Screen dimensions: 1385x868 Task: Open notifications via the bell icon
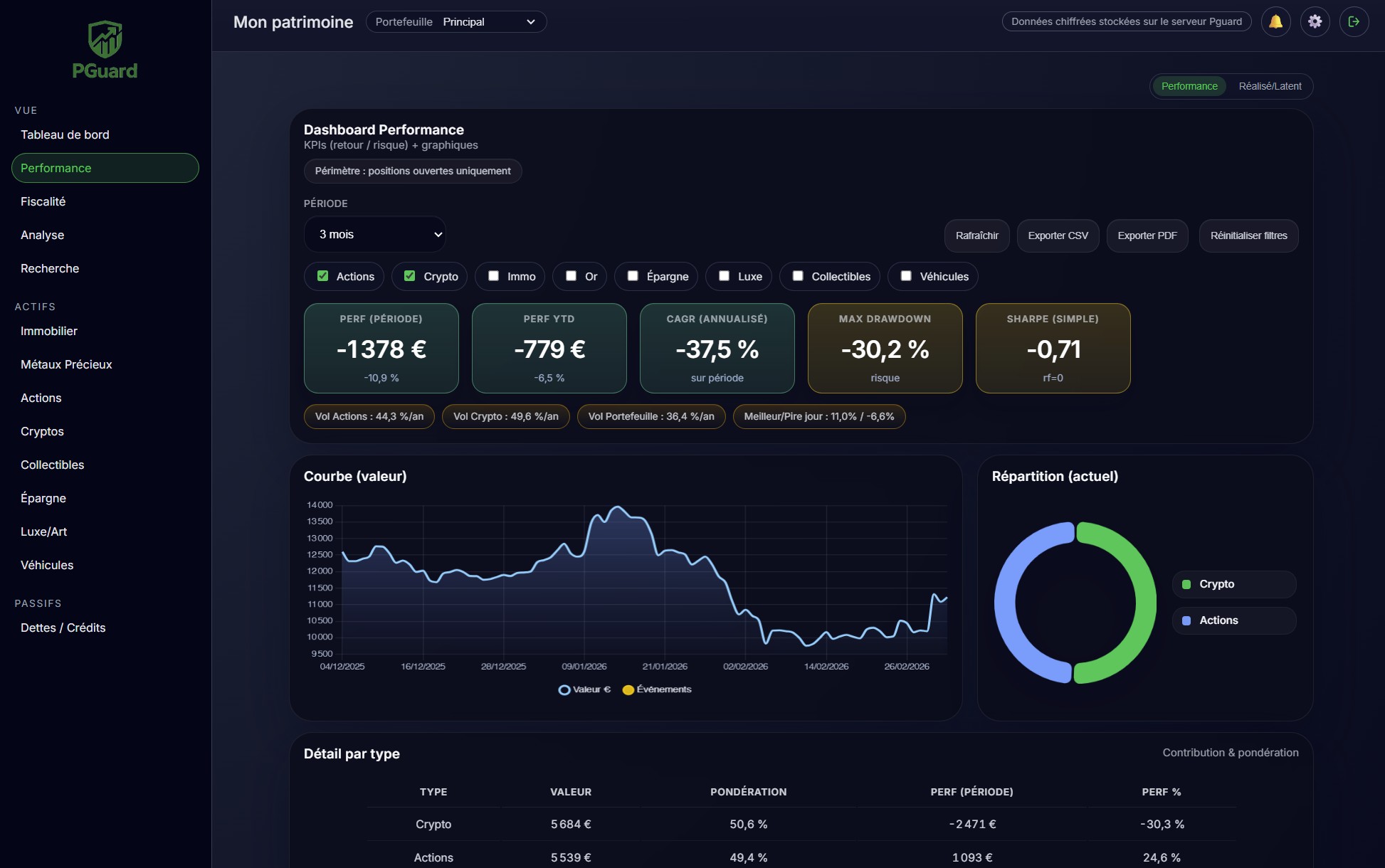1276,21
